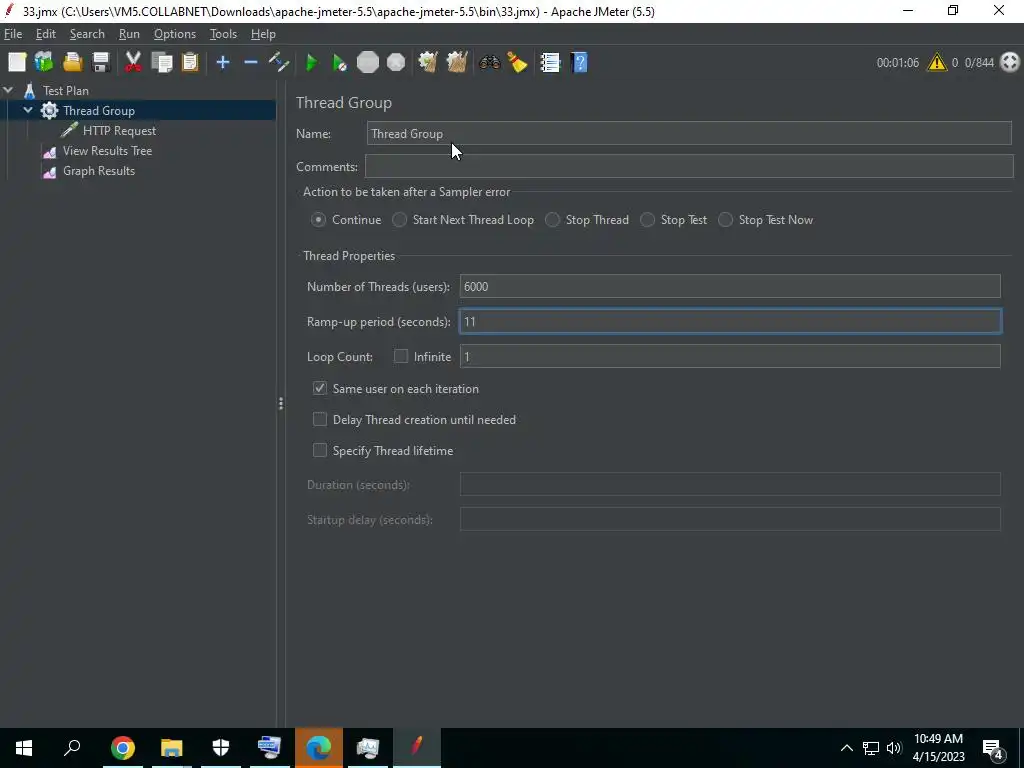Open the Function Helper list icon
The height and width of the screenshot is (768, 1024).
550,62
